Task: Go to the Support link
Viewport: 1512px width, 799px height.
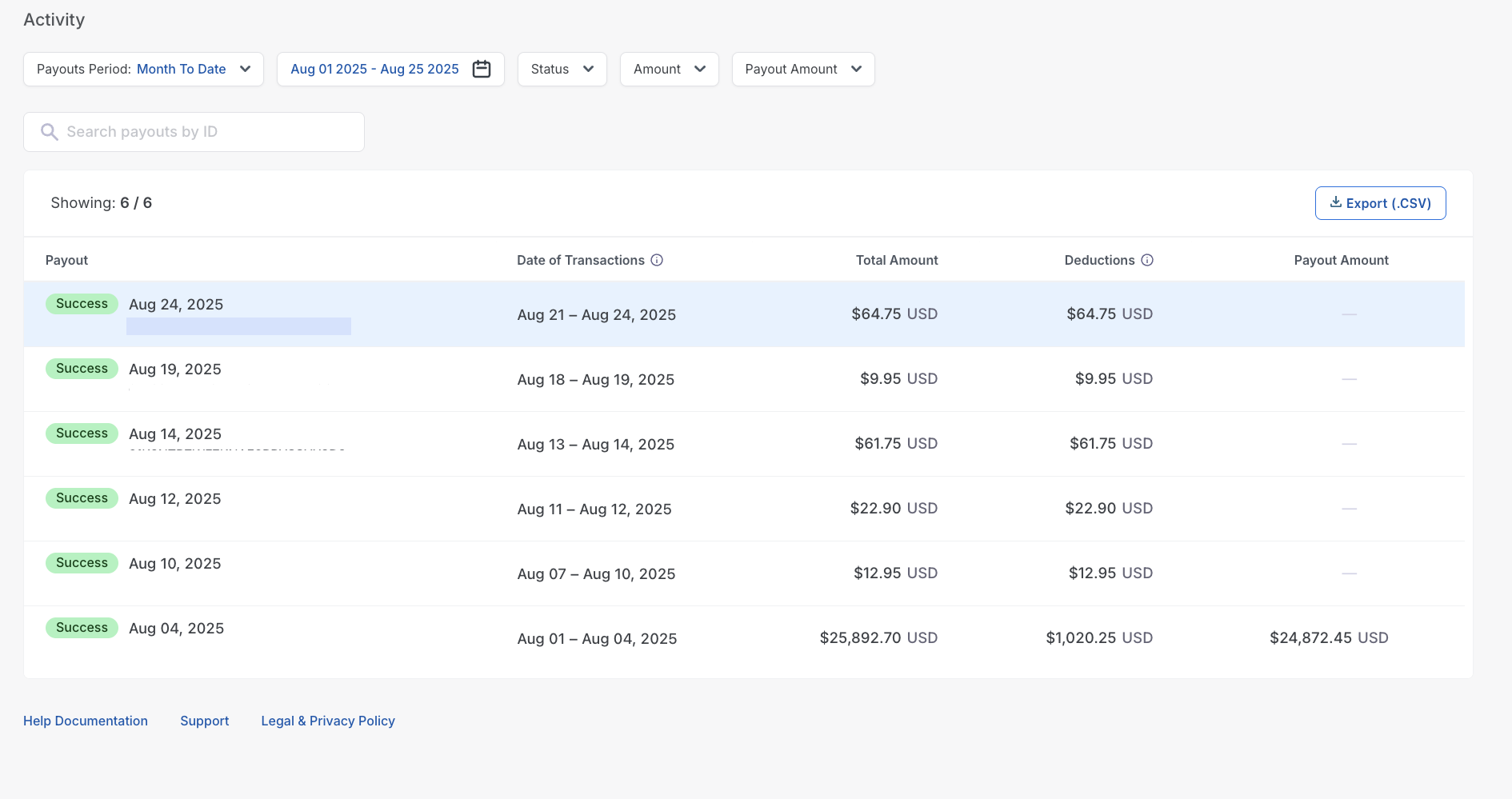Action: click(204, 721)
